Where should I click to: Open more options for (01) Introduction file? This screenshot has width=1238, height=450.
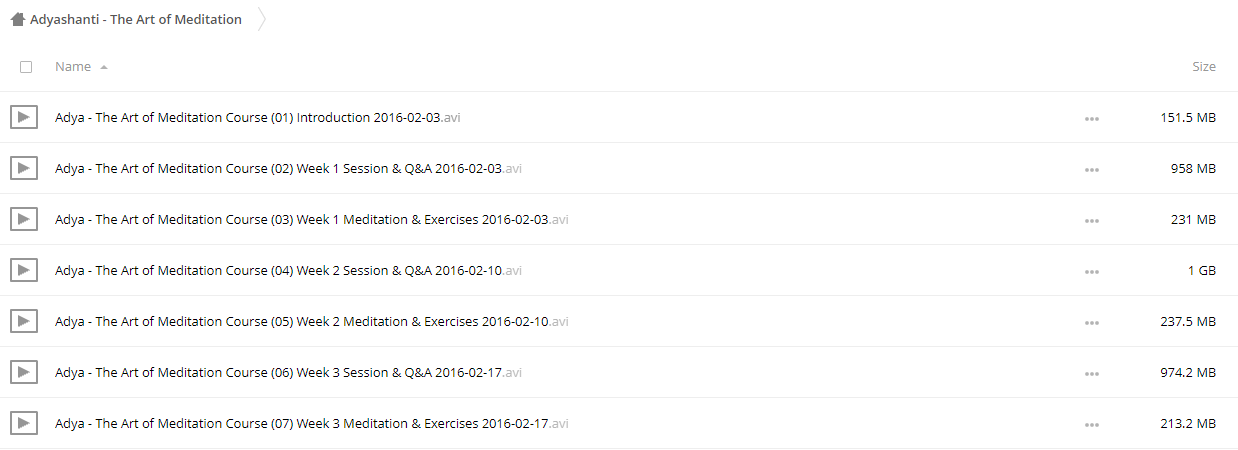coord(1091,118)
